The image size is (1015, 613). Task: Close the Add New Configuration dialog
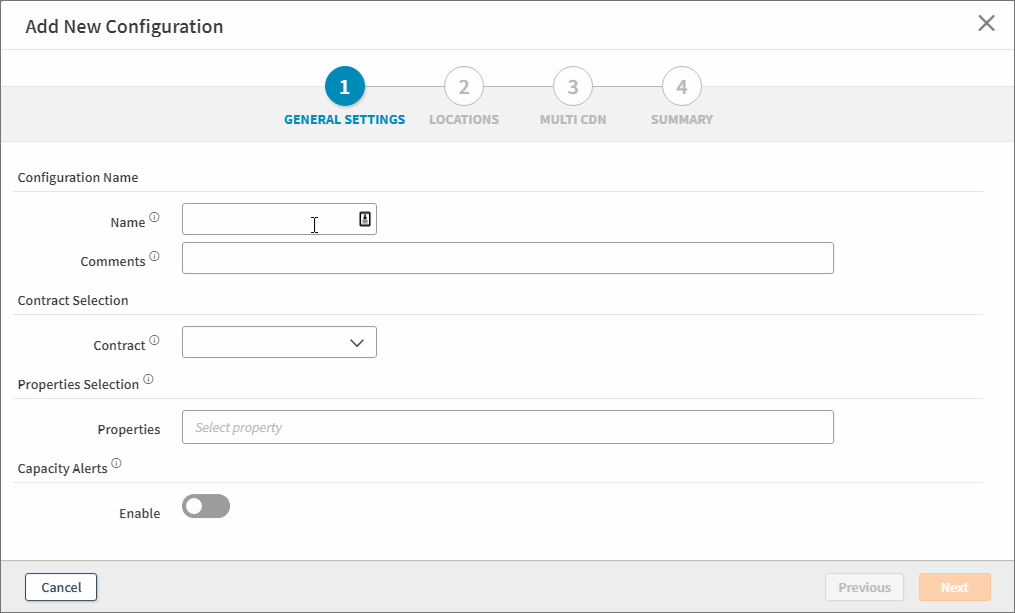pos(986,24)
